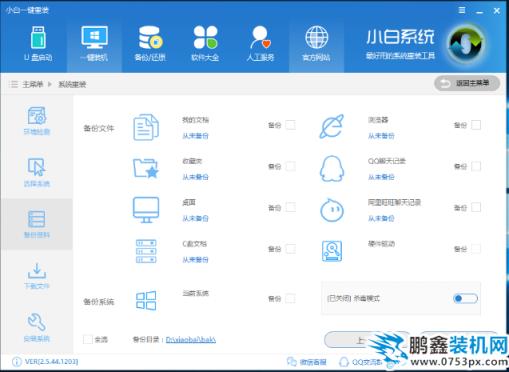Open QQ交流群 penguin icon in bottom bar
The image size is (509, 372).
(343, 362)
